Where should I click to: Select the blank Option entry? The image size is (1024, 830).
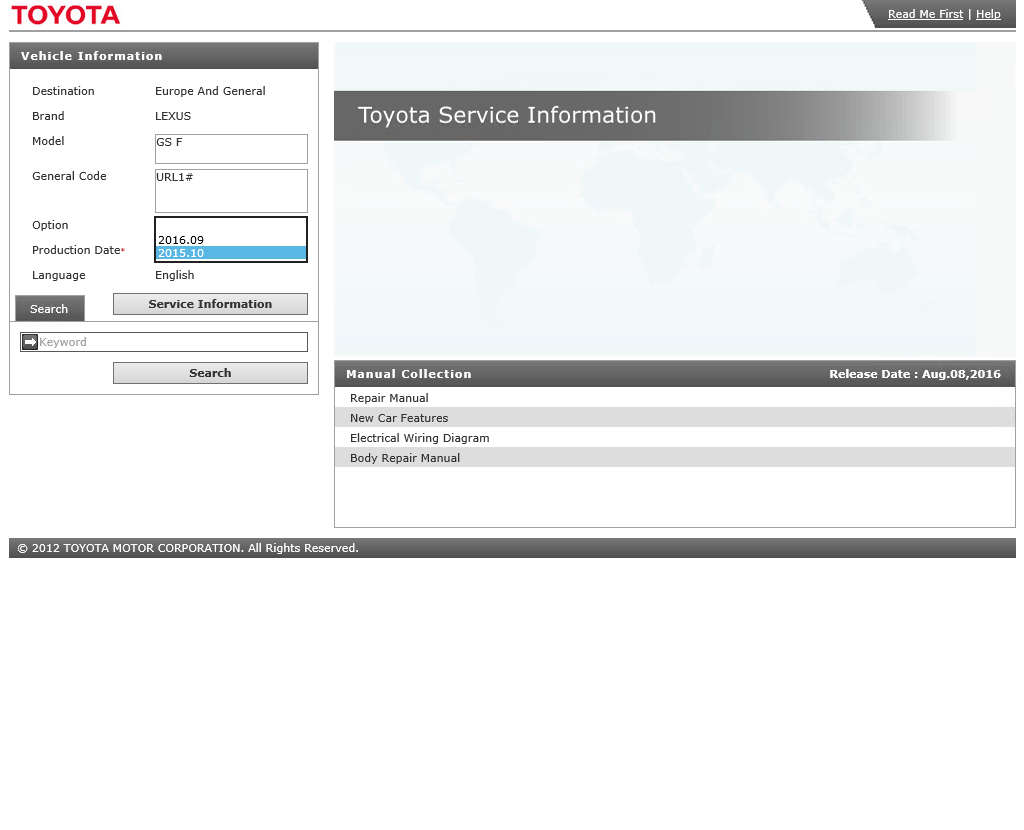click(x=231, y=226)
